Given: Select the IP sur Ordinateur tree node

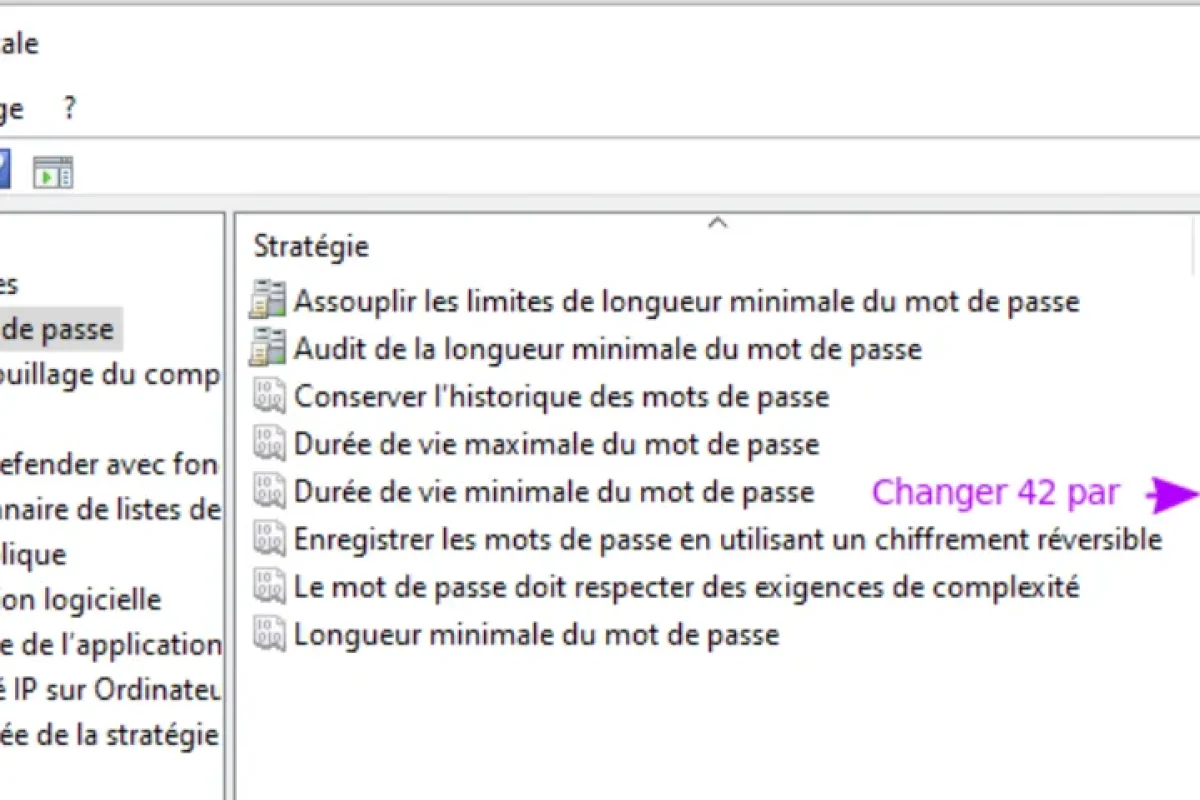Looking at the screenshot, I should tap(110, 690).
